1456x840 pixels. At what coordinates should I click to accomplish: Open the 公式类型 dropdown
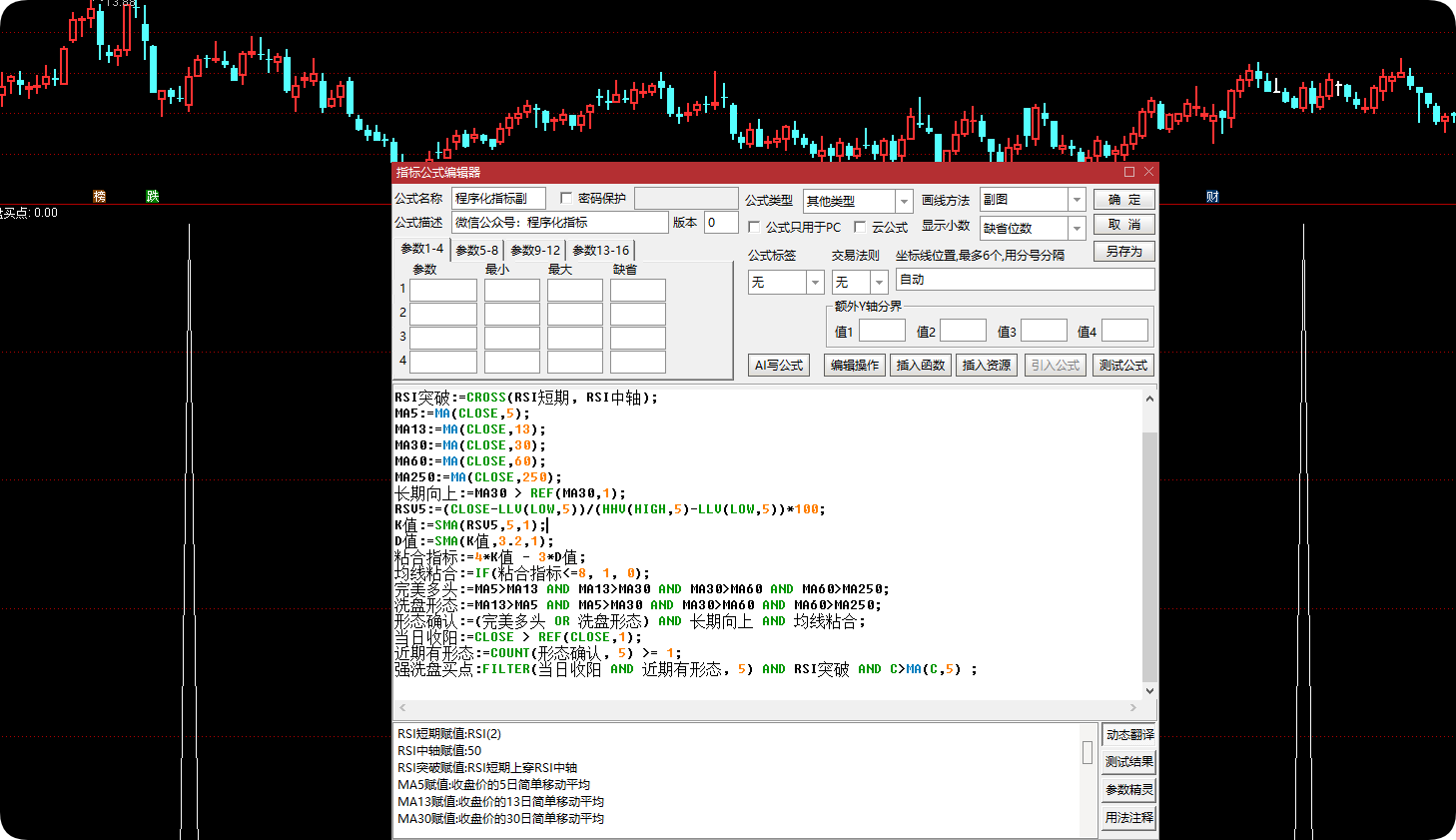pyautogui.click(x=904, y=201)
